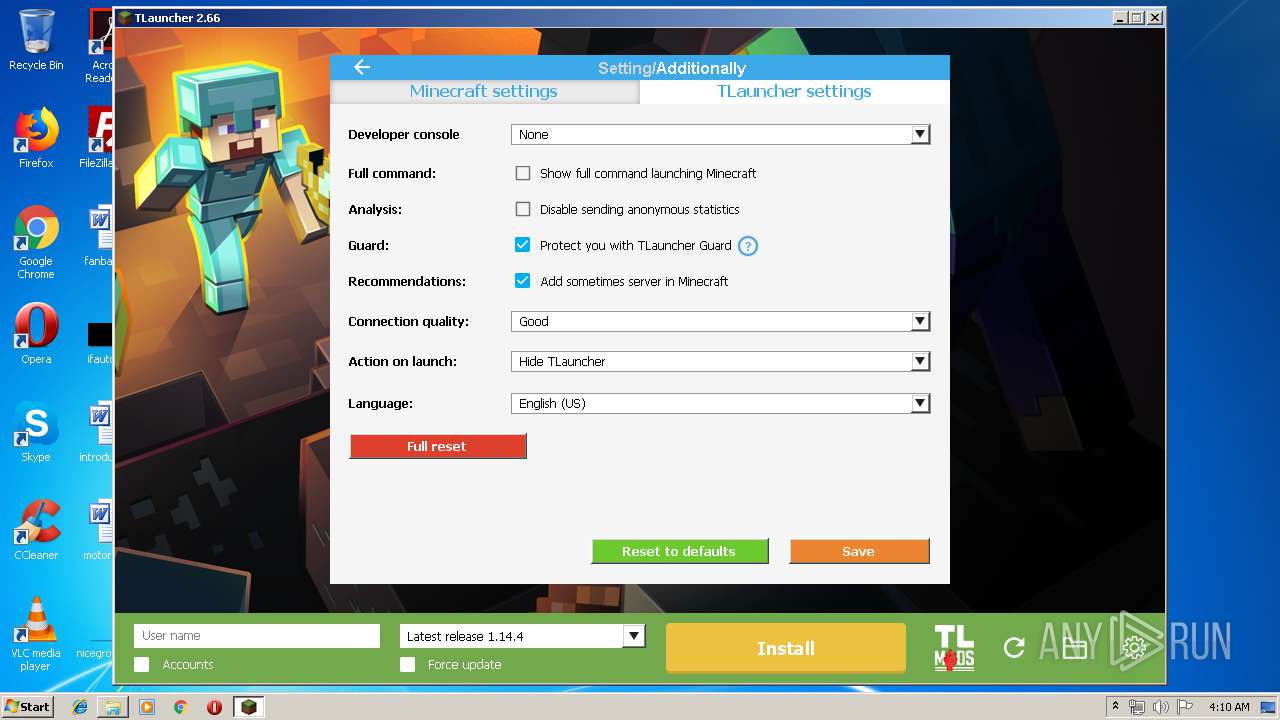
Task: Uncheck Add sometimes server in Minecraft
Action: click(522, 281)
